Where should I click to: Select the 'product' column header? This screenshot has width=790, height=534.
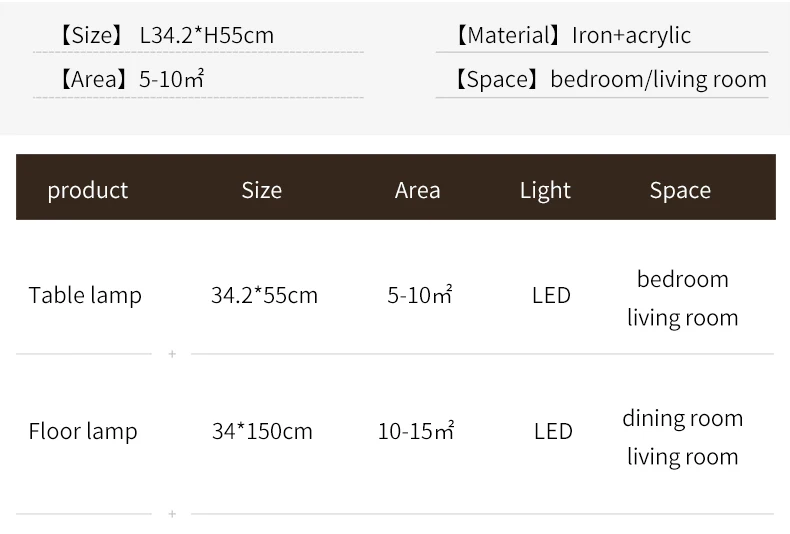coord(88,190)
